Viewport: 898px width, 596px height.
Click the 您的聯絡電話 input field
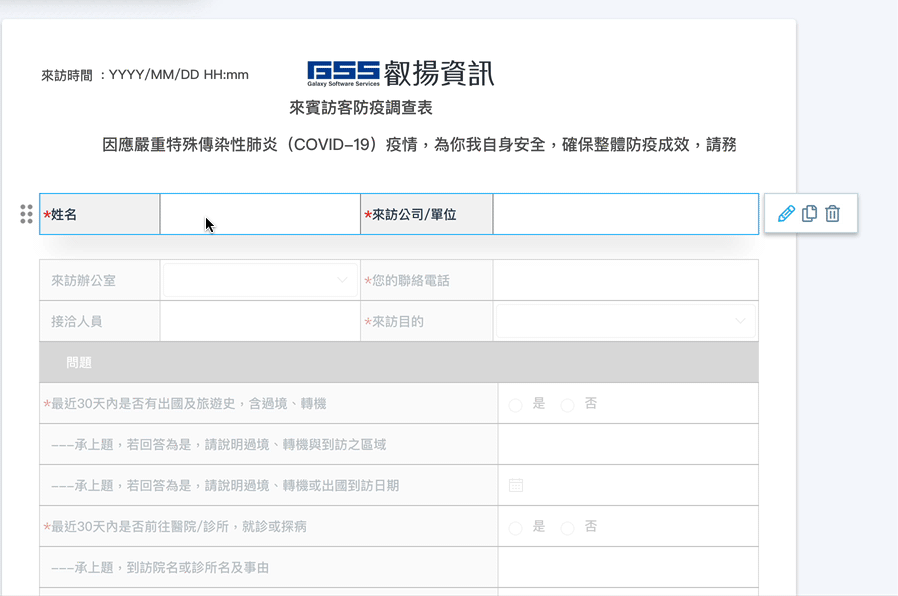625,281
